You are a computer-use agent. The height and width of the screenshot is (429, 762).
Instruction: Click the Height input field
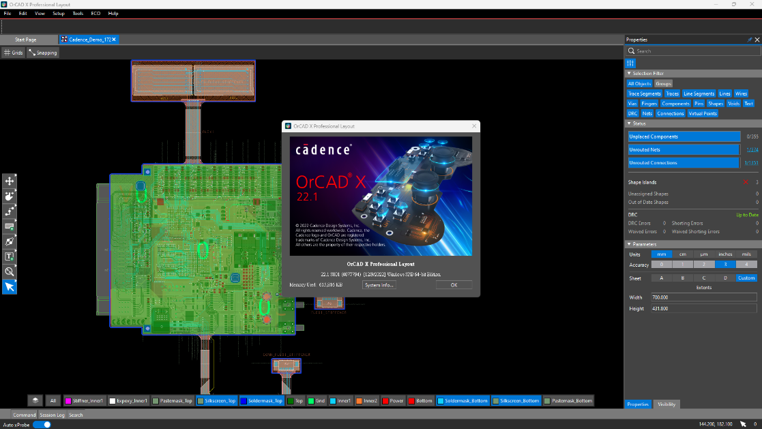(704, 309)
